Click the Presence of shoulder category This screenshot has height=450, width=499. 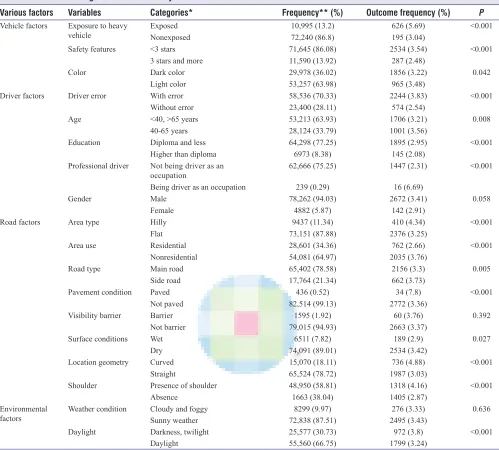183,386
